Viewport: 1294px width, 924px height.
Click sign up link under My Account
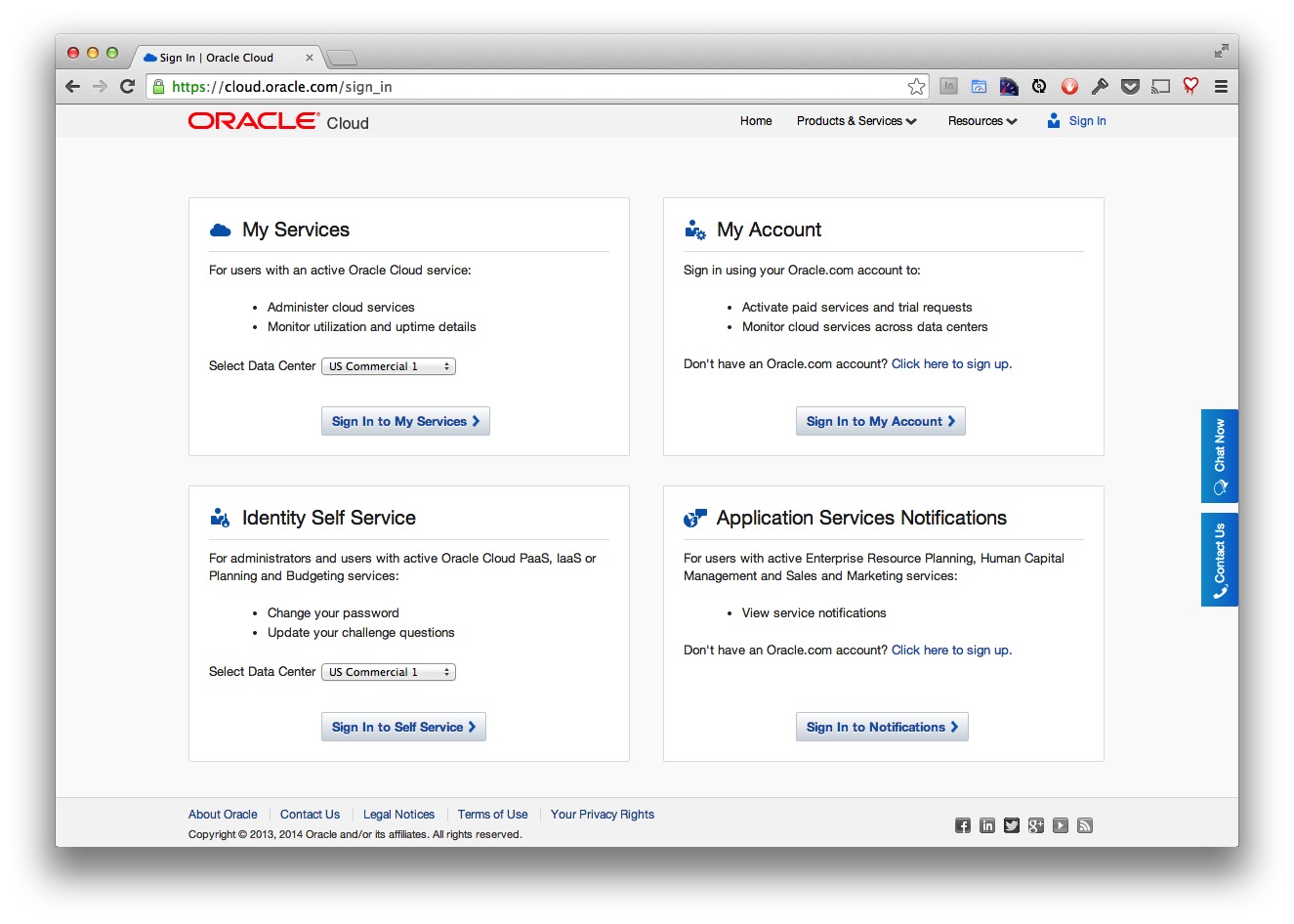pos(951,364)
